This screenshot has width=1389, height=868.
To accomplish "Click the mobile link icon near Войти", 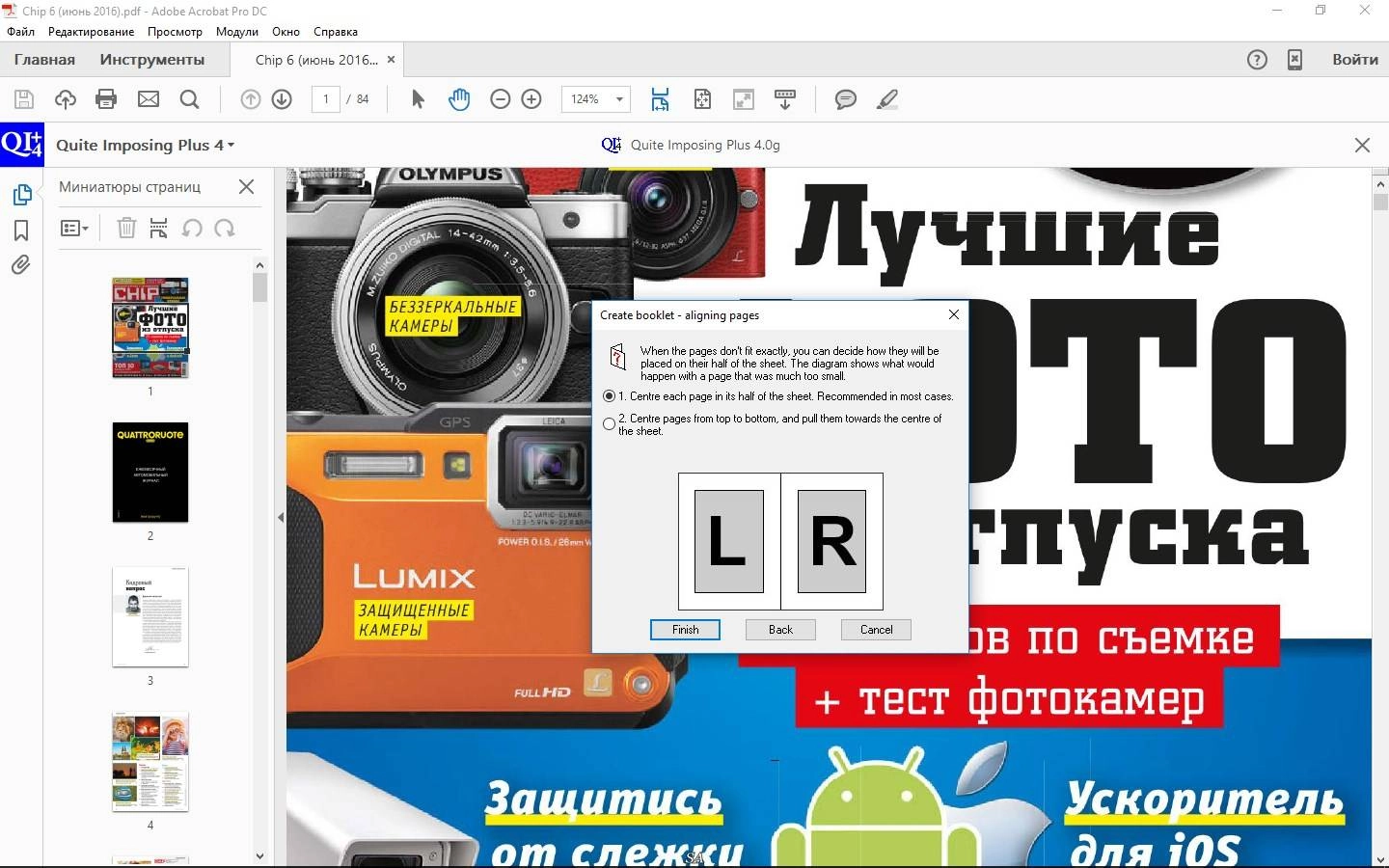I will pos(1295,60).
